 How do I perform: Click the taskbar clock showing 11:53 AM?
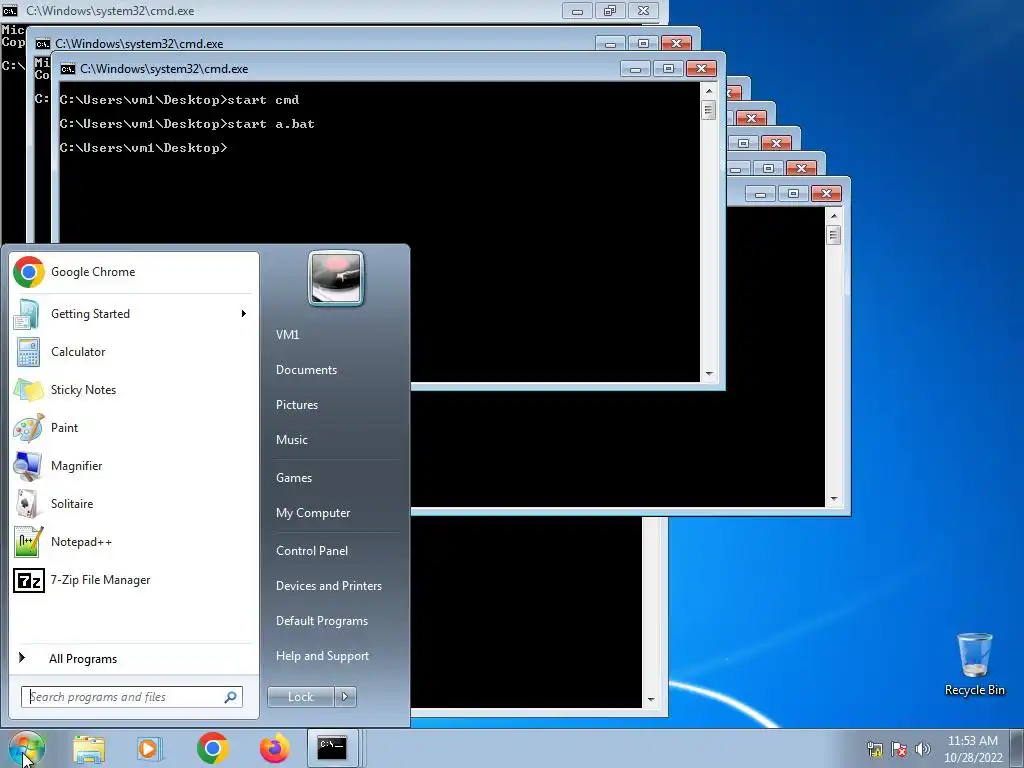click(973, 749)
